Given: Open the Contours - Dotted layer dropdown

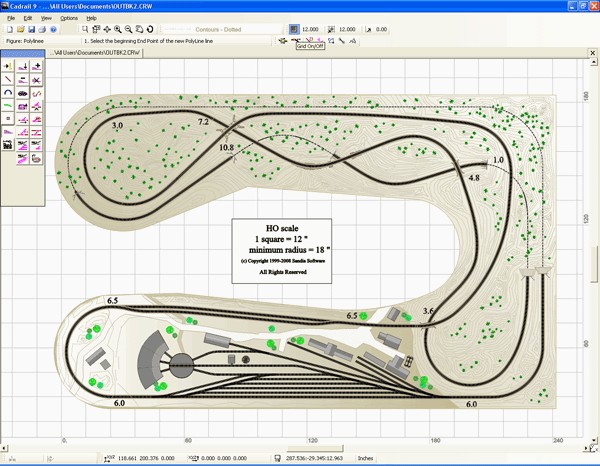Looking at the screenshot, I should tap(222, 29).
